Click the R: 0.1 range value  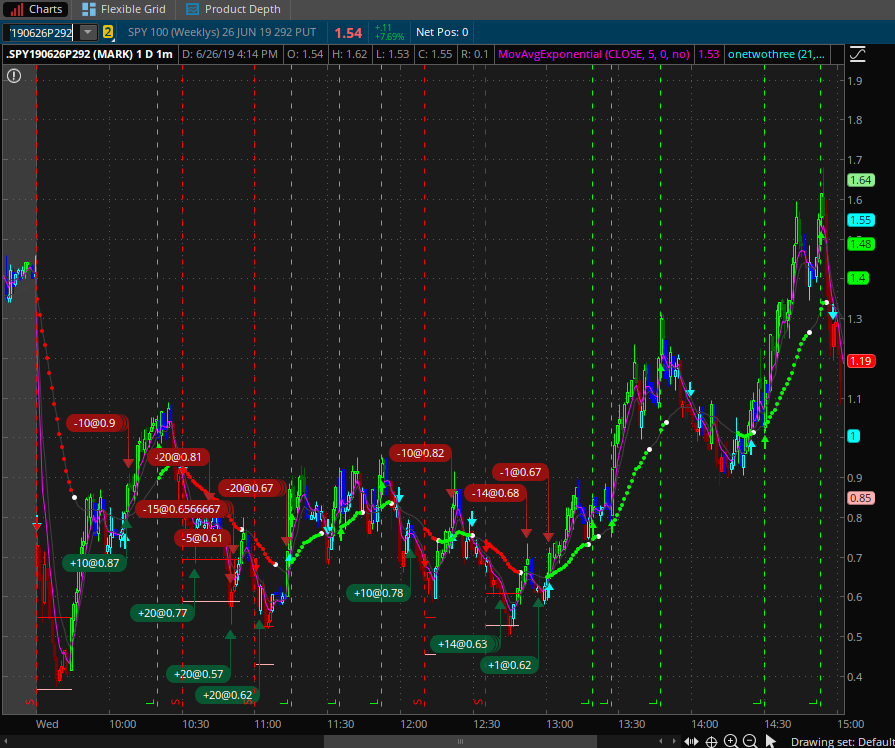coord(474,54)
